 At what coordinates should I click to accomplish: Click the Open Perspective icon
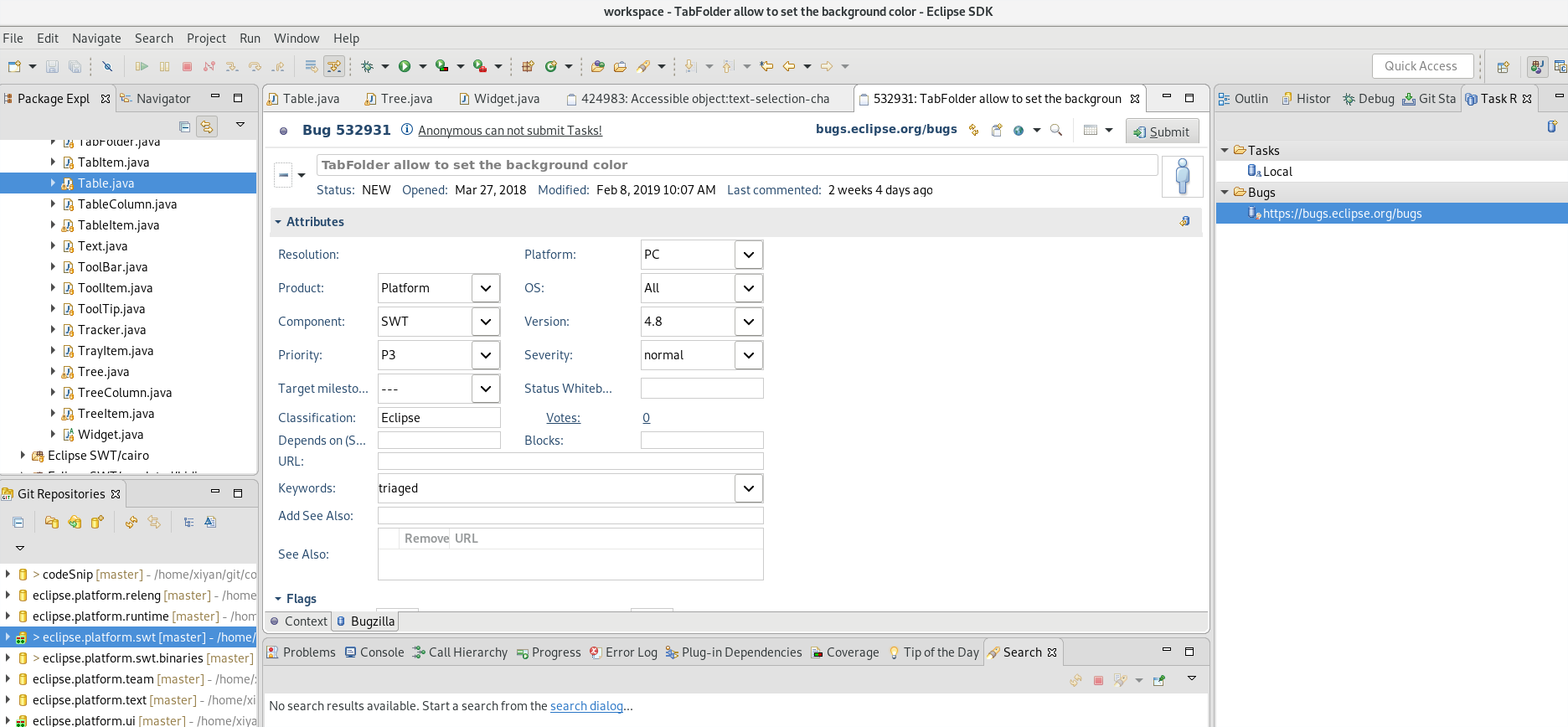(1504, 67)
